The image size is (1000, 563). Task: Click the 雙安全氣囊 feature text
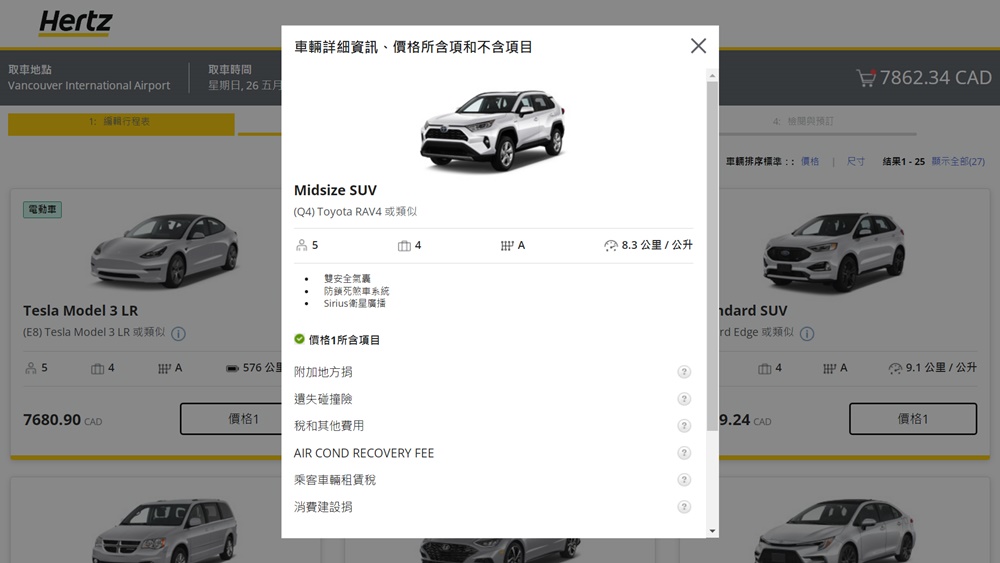tap(347, 279)
